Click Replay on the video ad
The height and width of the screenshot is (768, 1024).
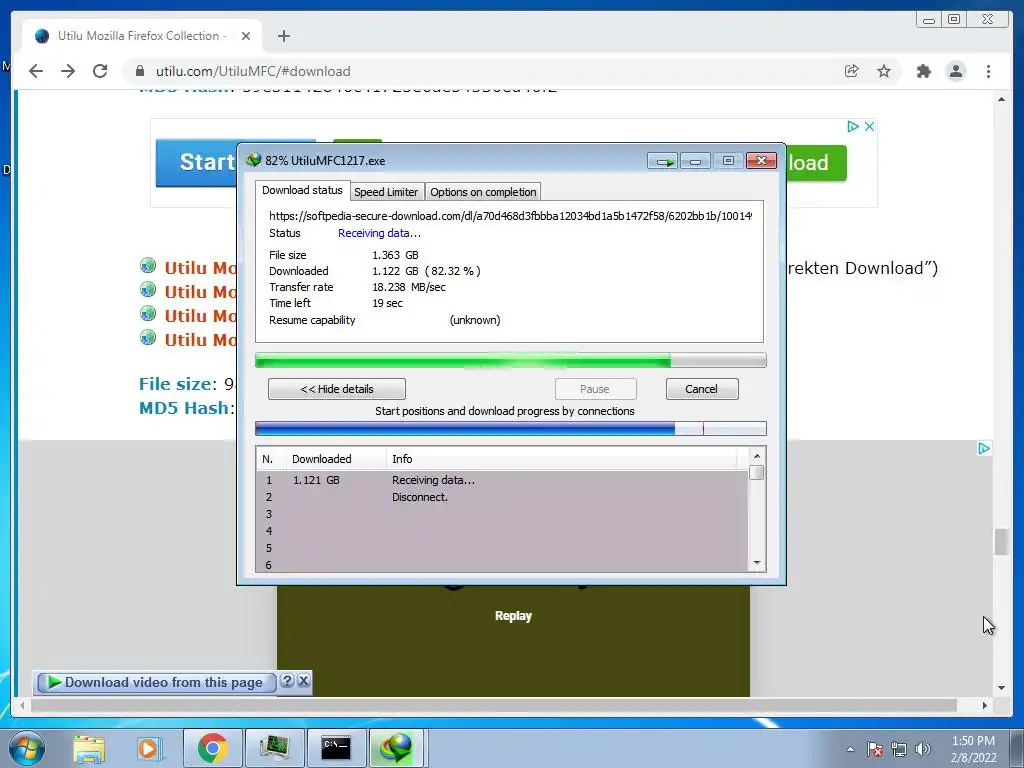513,616
